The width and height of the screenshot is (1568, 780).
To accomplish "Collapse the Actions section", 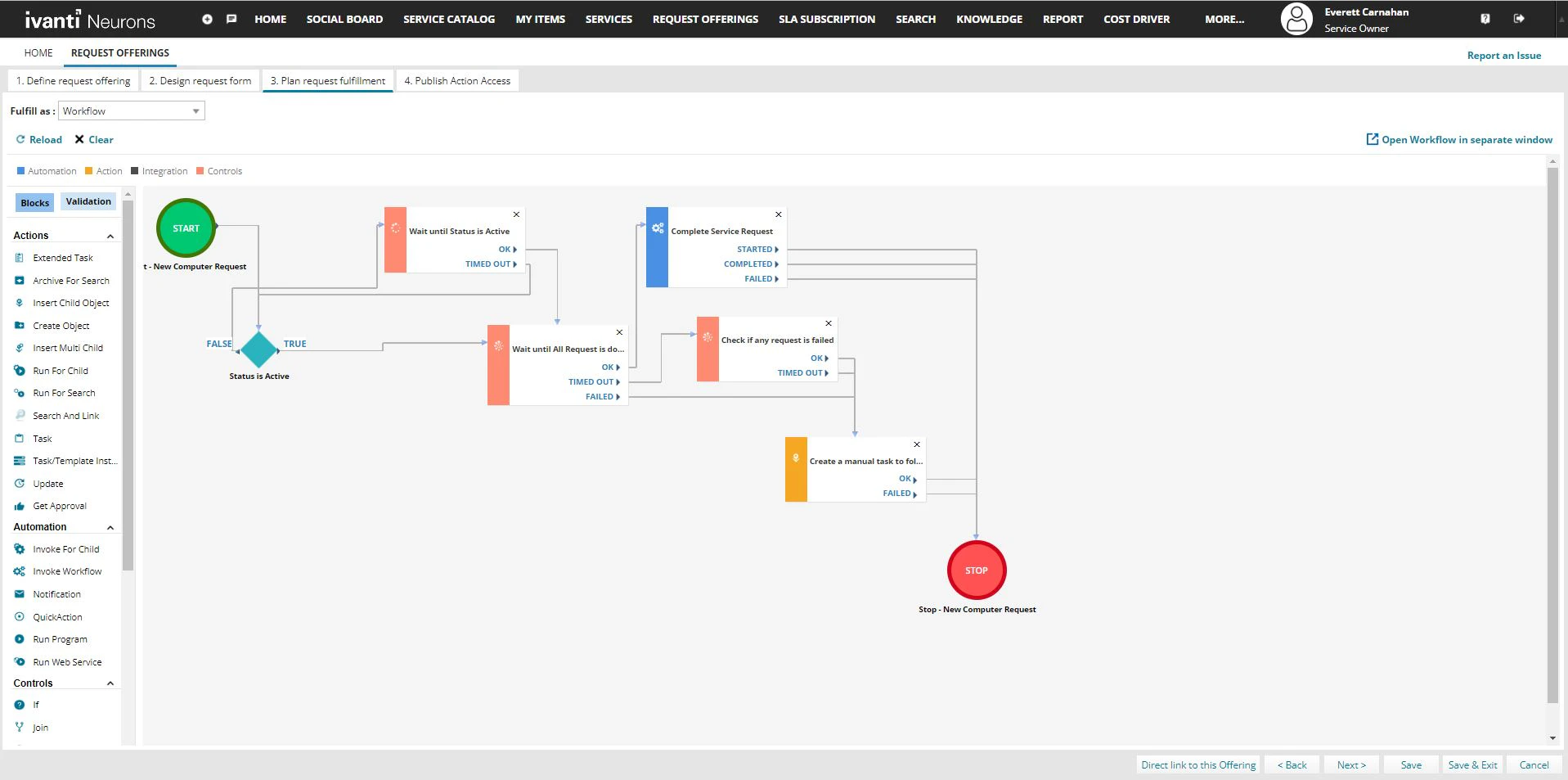I will [110, 236].
